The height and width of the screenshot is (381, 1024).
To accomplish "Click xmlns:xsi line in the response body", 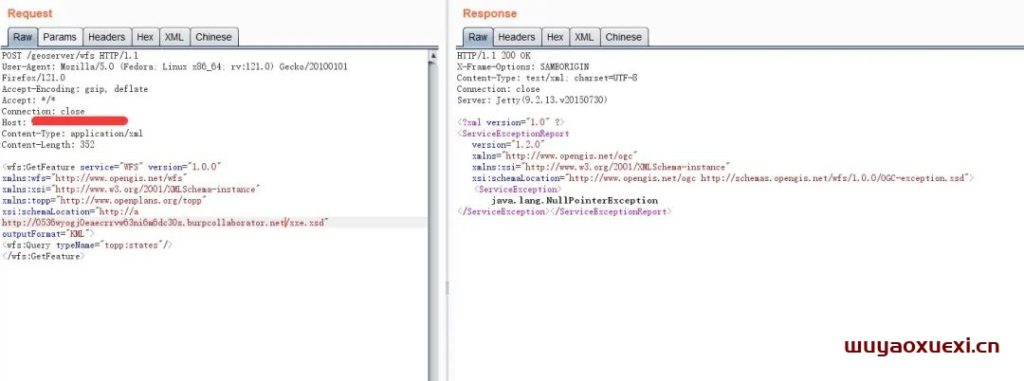I will pos(601,167).
